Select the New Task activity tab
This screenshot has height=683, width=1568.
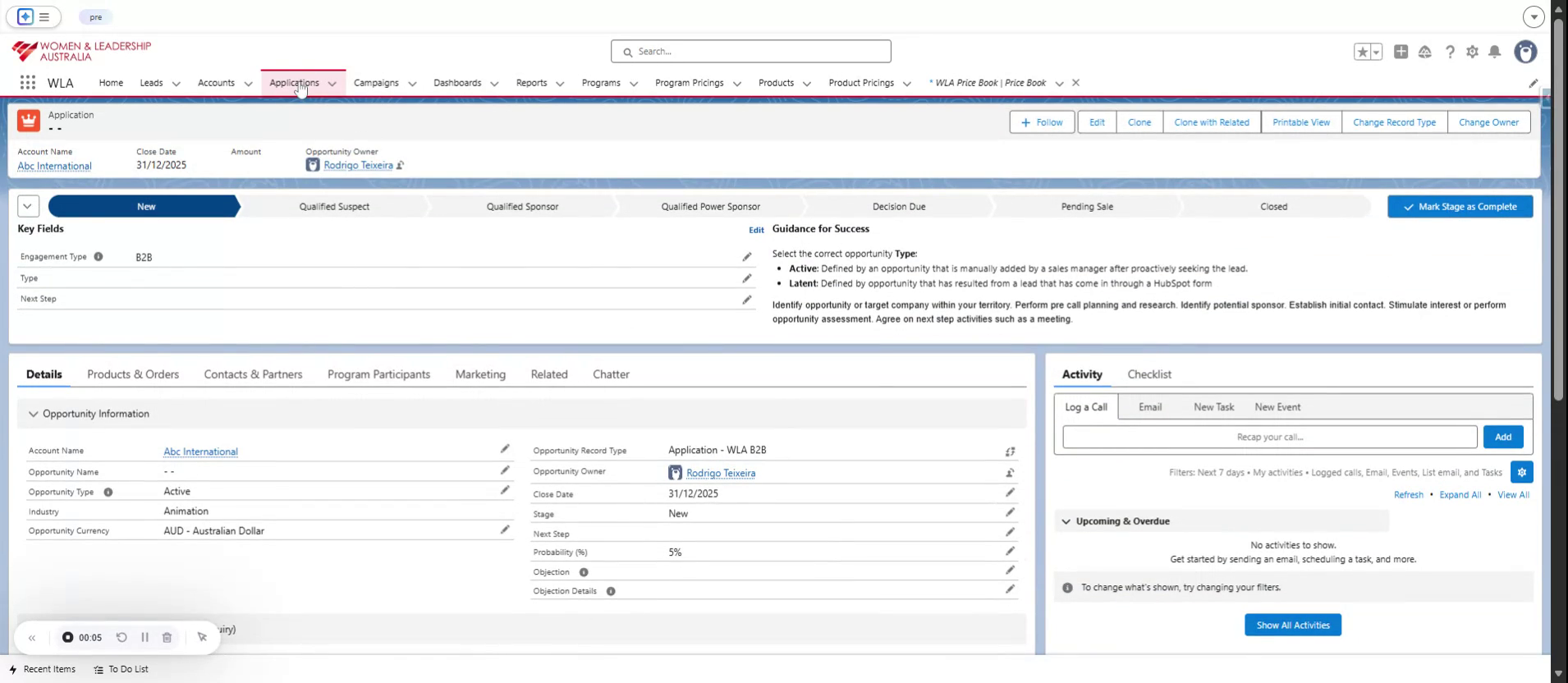click(1213, 407)
